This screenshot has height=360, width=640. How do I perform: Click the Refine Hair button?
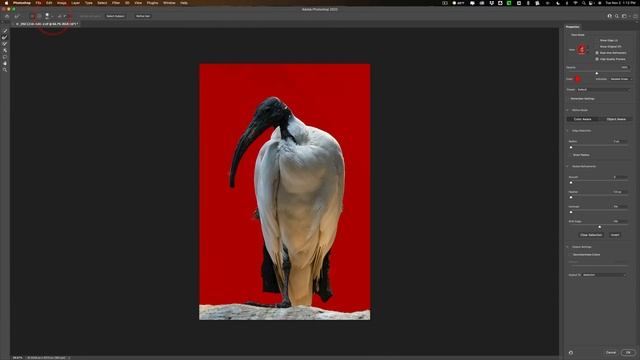(x=143, y=16)
